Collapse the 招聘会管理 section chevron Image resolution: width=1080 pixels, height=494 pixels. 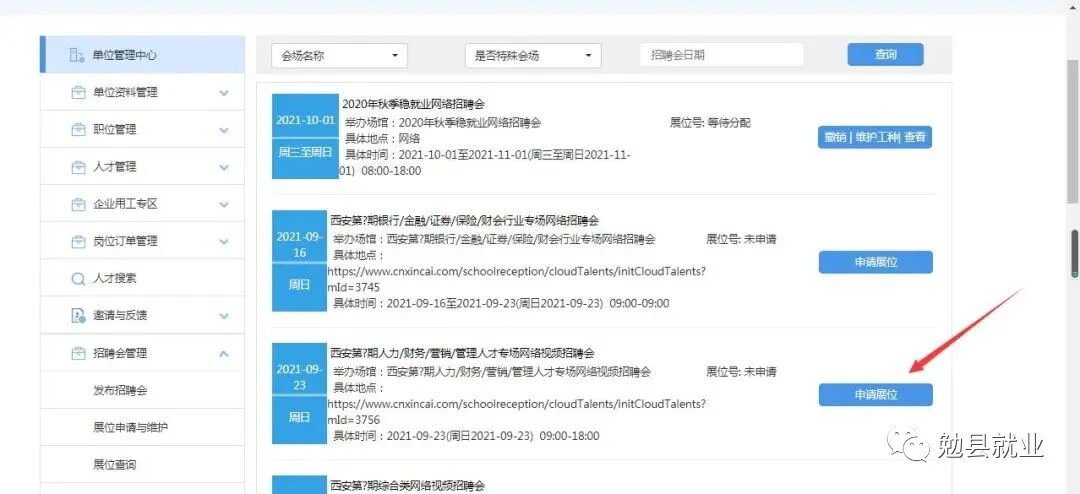tap(223, 353)
